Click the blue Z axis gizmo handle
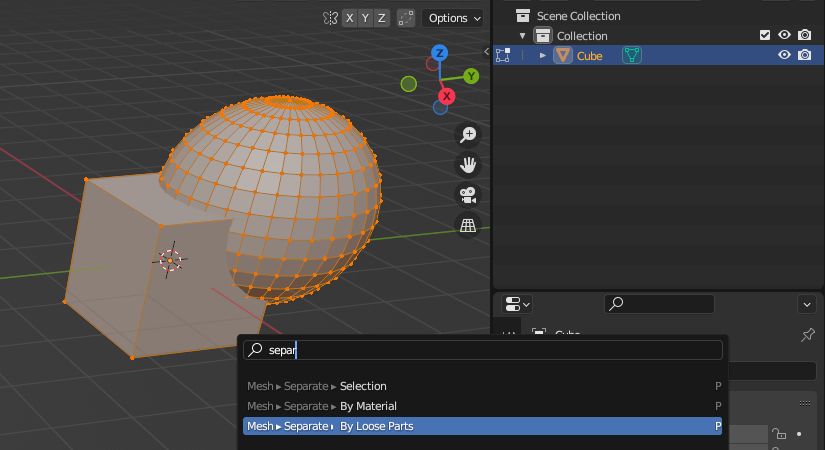This screenshot has width=825, height=450. (439, 53)
